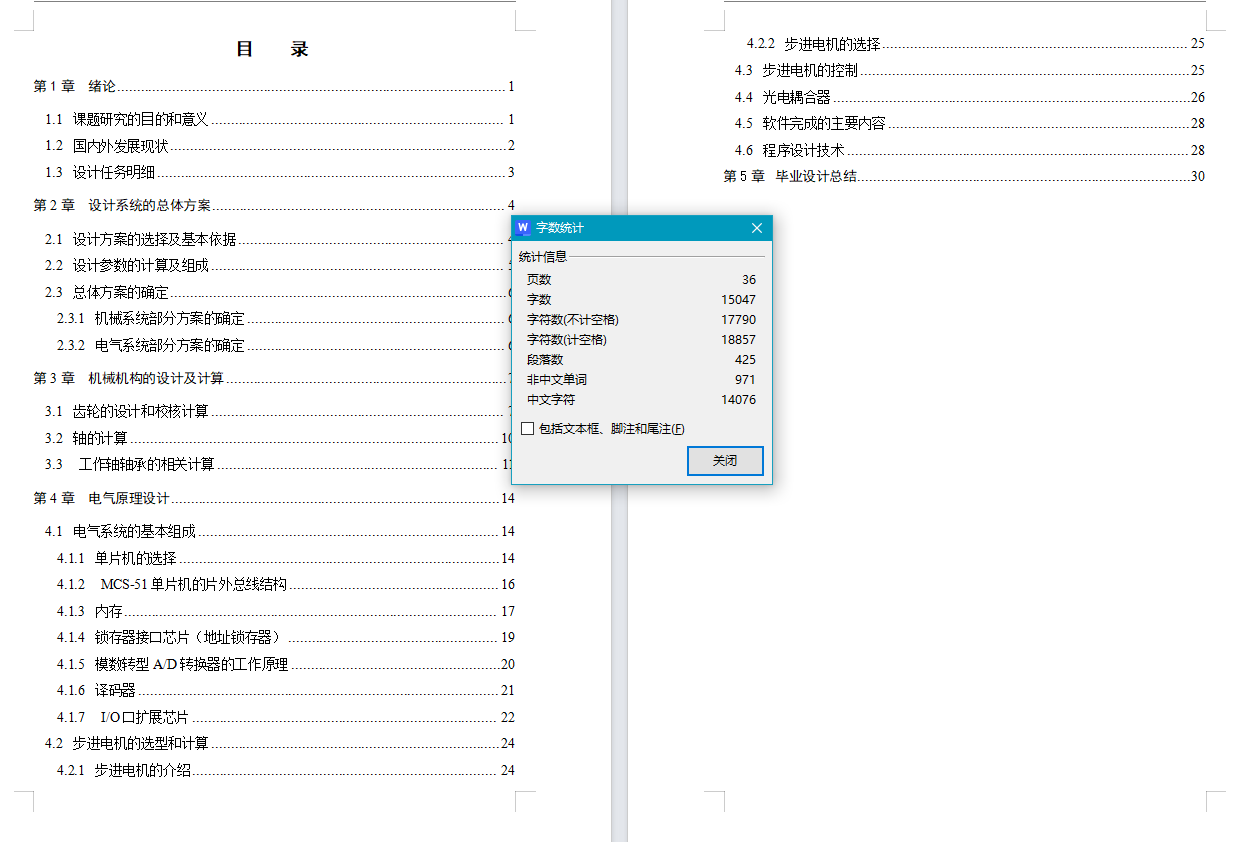Viewport: 1250px width, 842px height.
Task: Go to 4.1.6 译码器 entry
Action: click(x=285, y=690)
